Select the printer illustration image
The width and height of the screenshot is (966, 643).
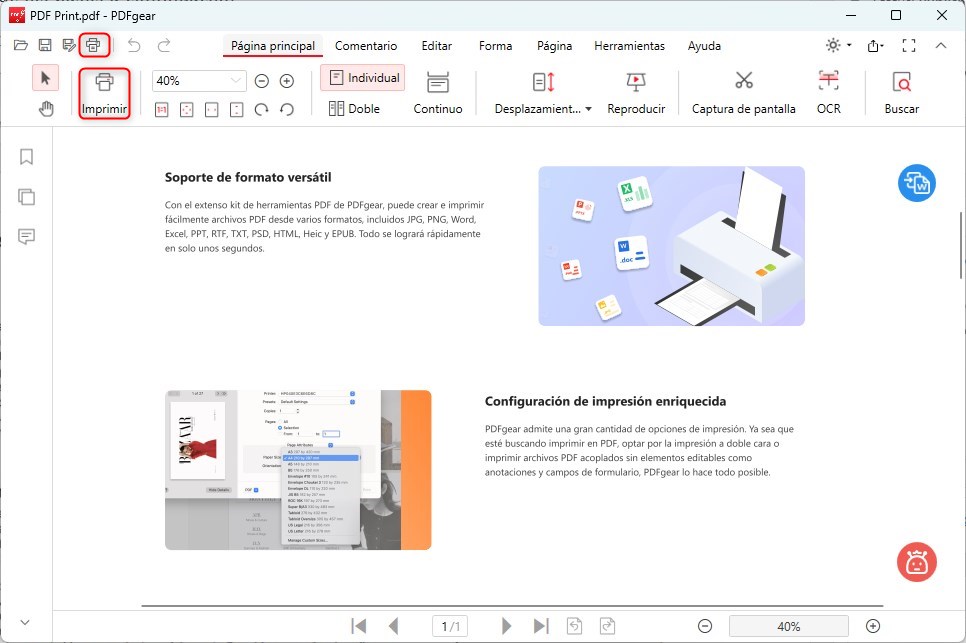[672, 246]
